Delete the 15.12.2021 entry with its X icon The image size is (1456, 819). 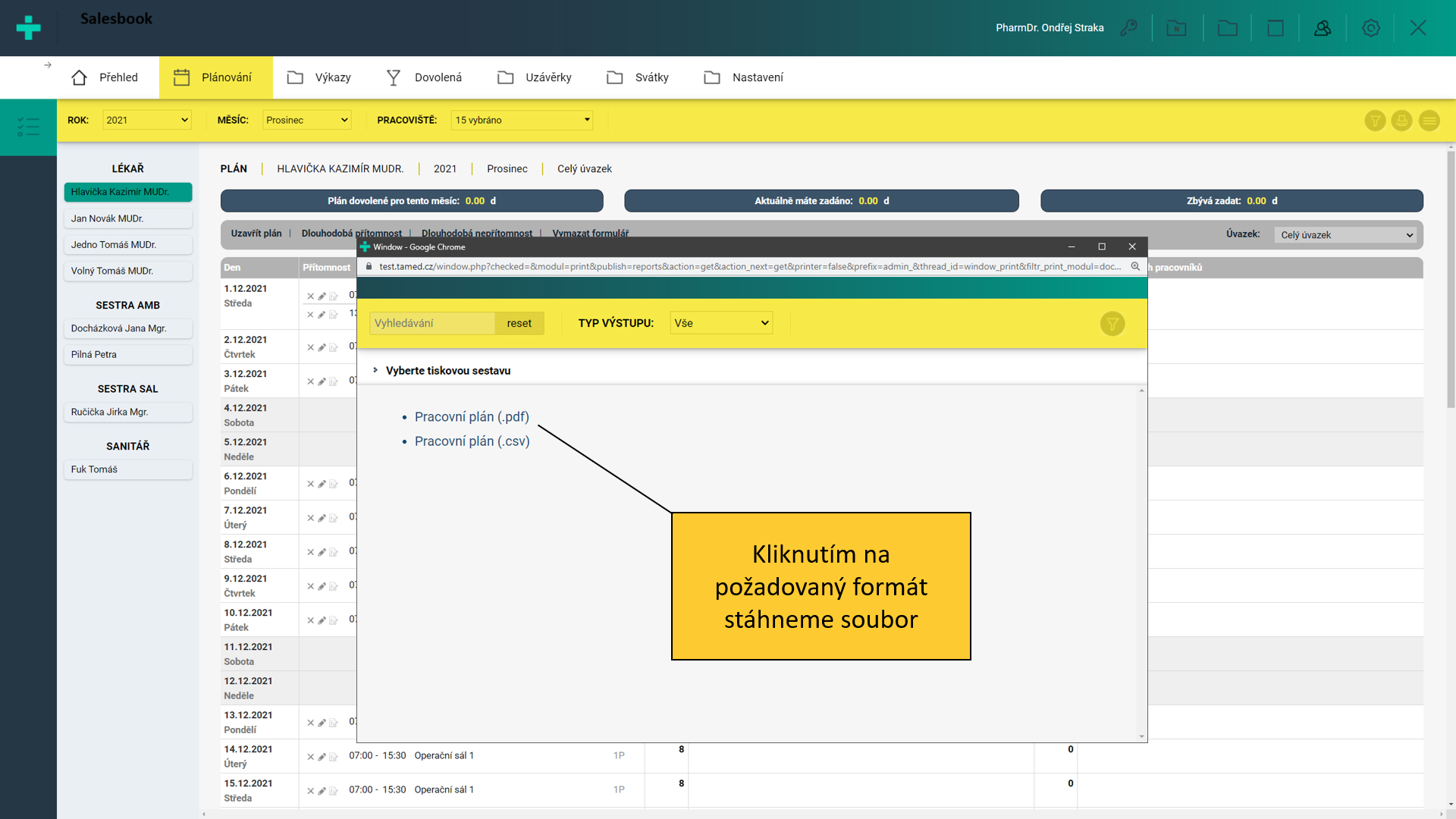(x=310, y=791)
